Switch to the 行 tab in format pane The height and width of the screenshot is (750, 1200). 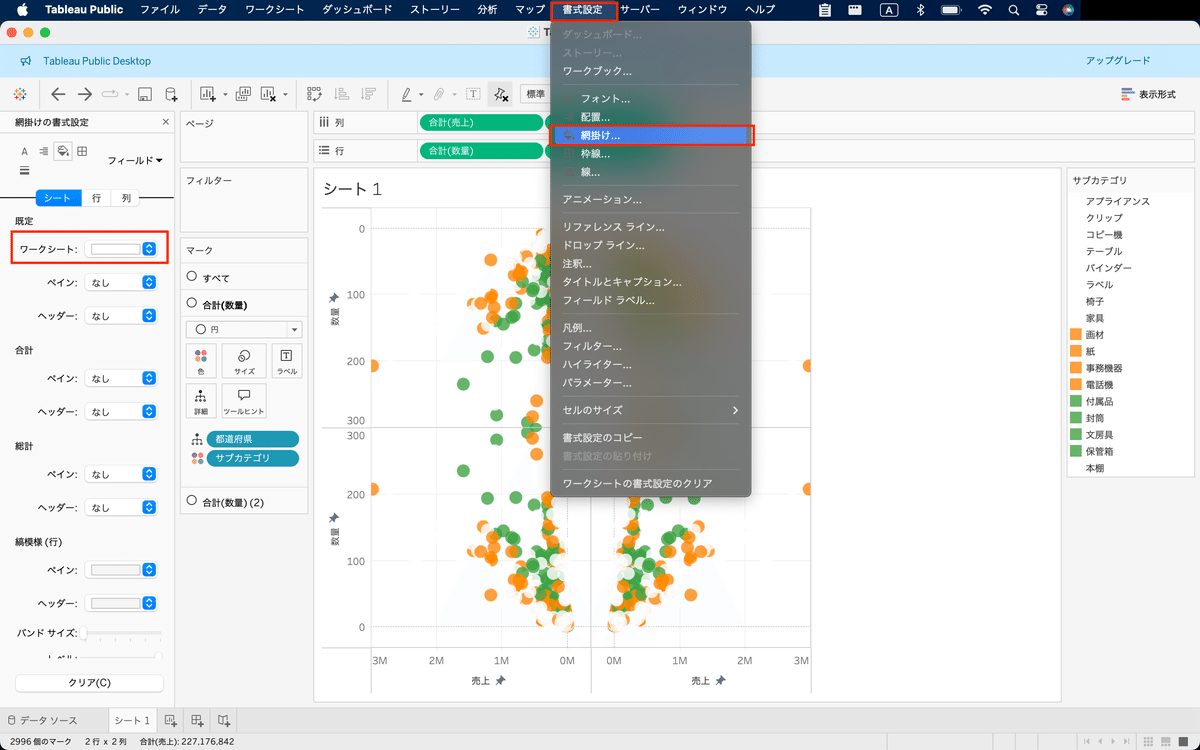96,198
